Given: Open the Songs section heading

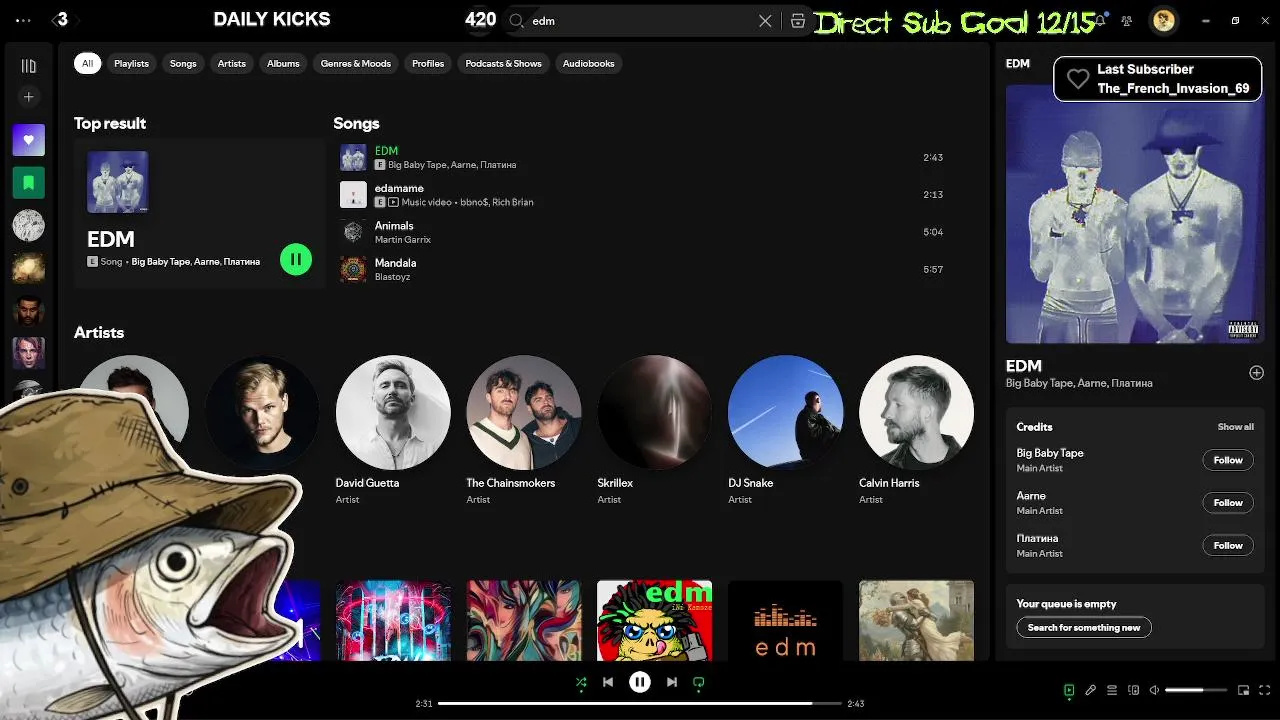Looking at the screenshot, I should [x=356, y=124].
